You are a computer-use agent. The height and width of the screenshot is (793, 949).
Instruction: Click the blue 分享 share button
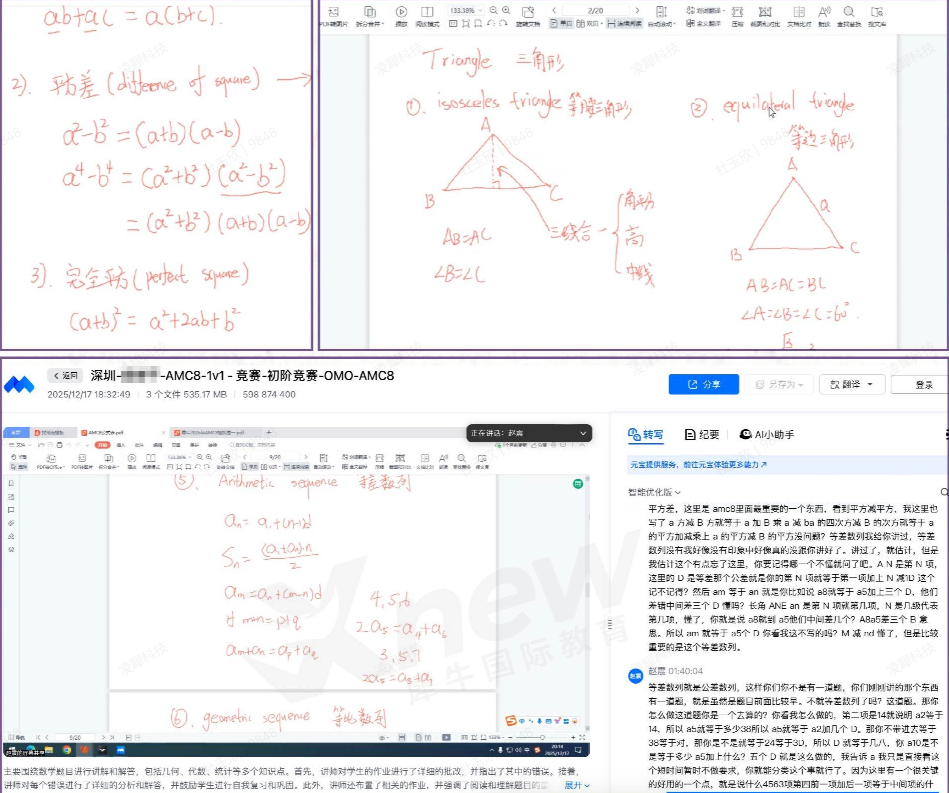click(704, 384)
